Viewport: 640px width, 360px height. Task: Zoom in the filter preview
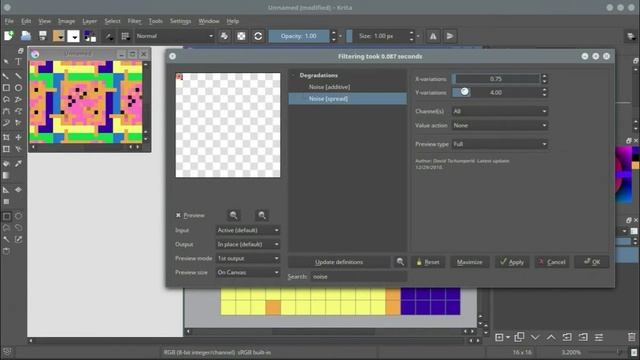point(262,216)
